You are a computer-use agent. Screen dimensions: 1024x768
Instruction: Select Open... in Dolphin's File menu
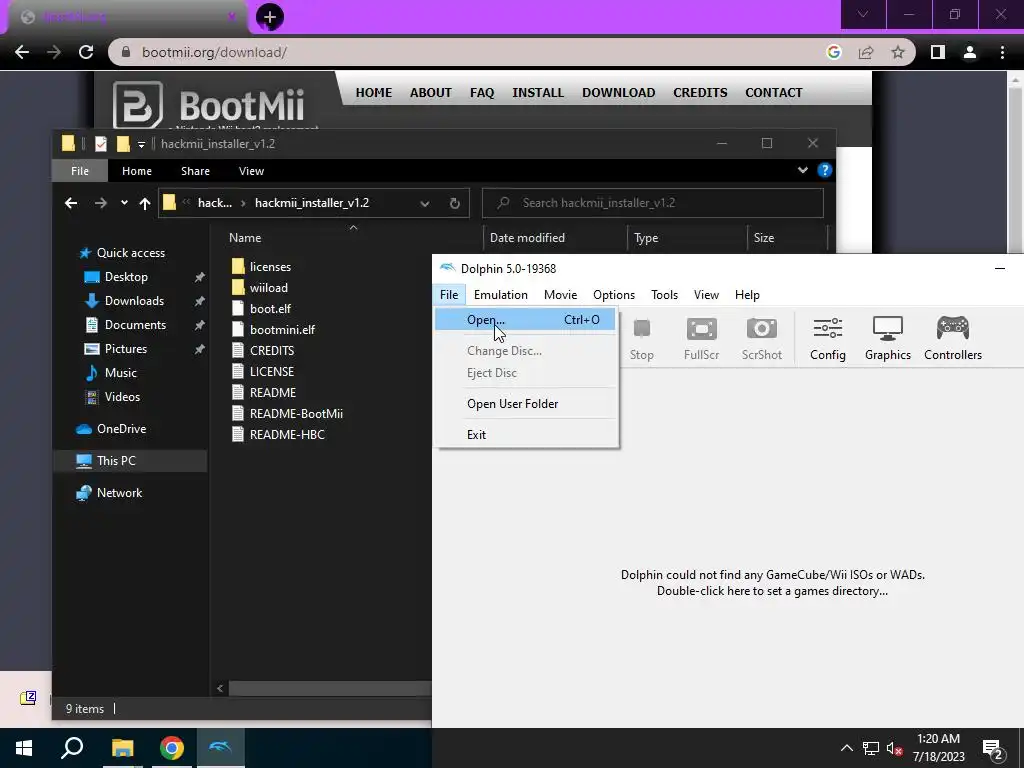coord(526,319)
